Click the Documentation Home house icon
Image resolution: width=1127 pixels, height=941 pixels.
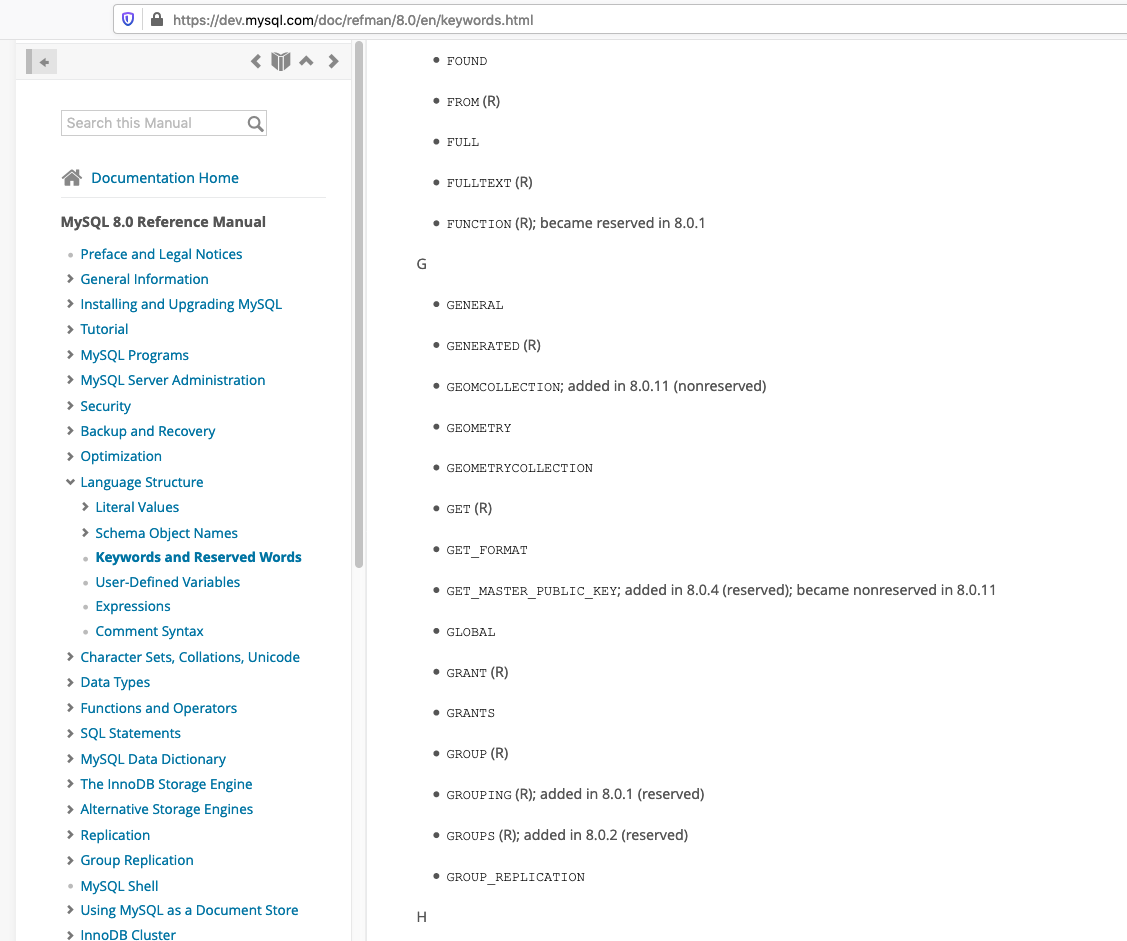pos(72,178)
